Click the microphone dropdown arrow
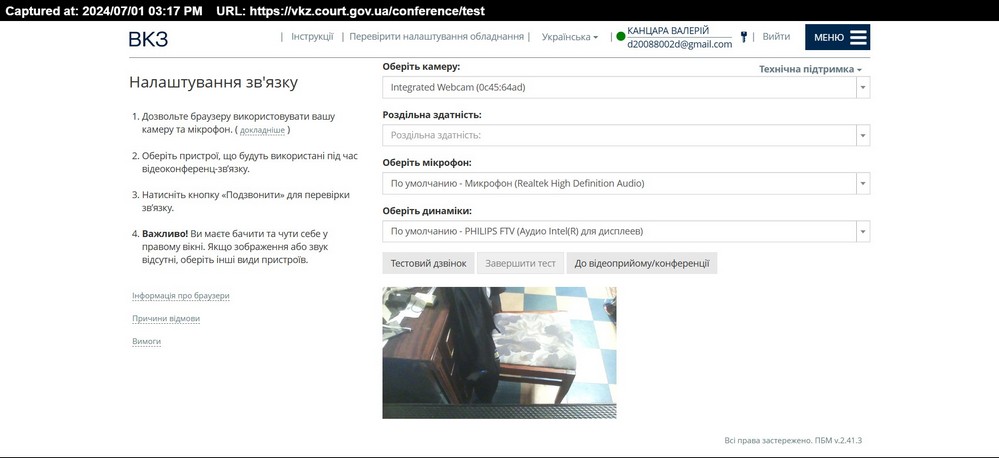 [x=863, y=183]
